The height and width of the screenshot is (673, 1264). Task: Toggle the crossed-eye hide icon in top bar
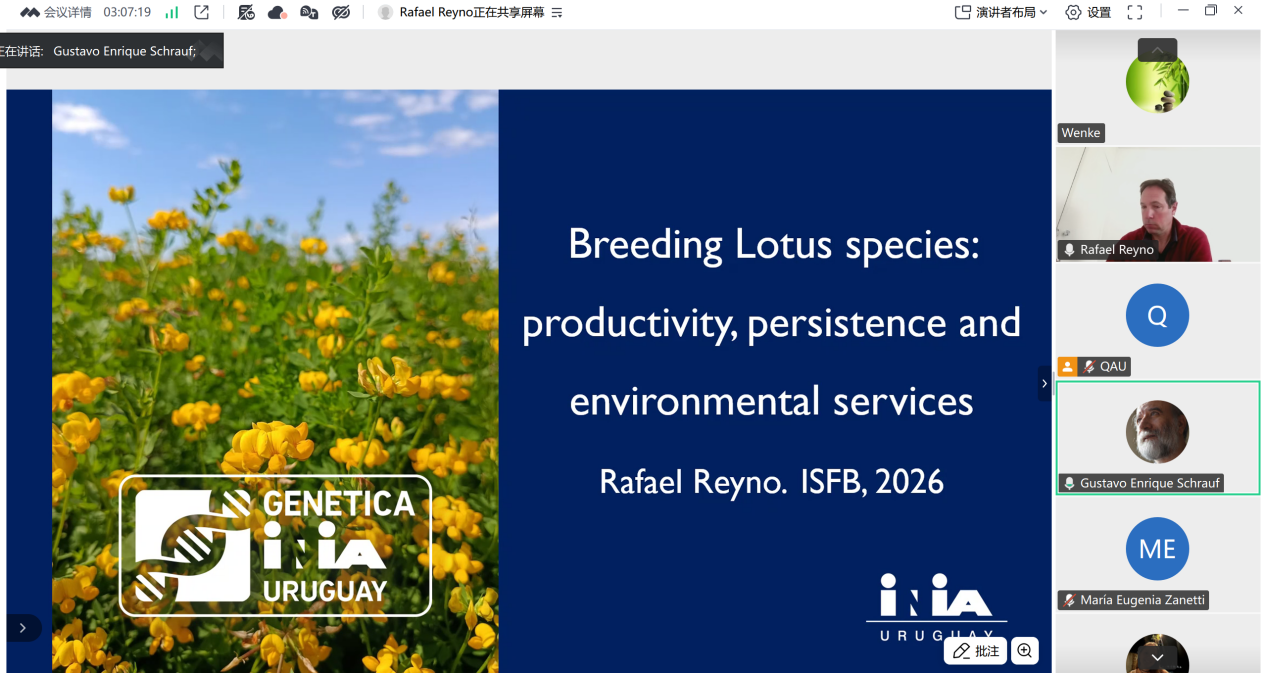[341, 12]
